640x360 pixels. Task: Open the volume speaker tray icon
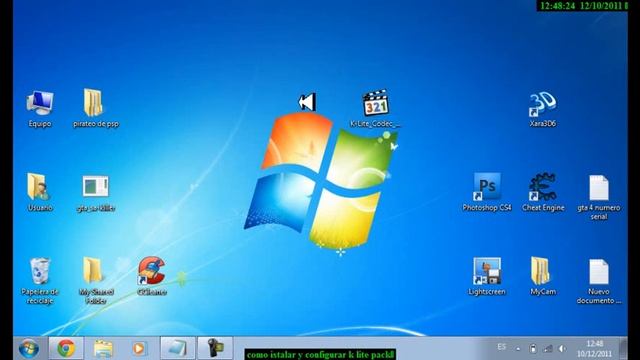(x=562, y=349)
